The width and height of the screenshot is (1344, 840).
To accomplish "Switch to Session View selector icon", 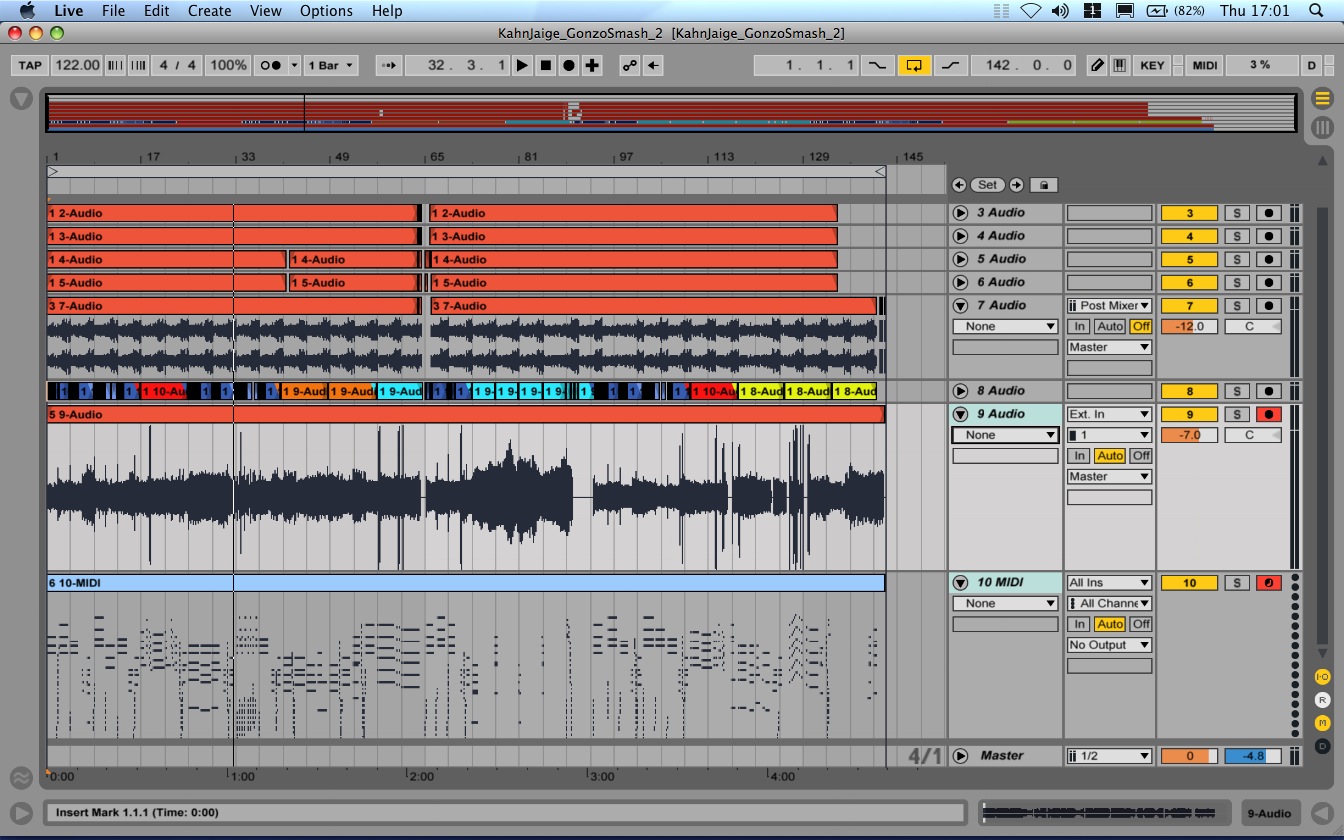I will [x=1322, y=128].
